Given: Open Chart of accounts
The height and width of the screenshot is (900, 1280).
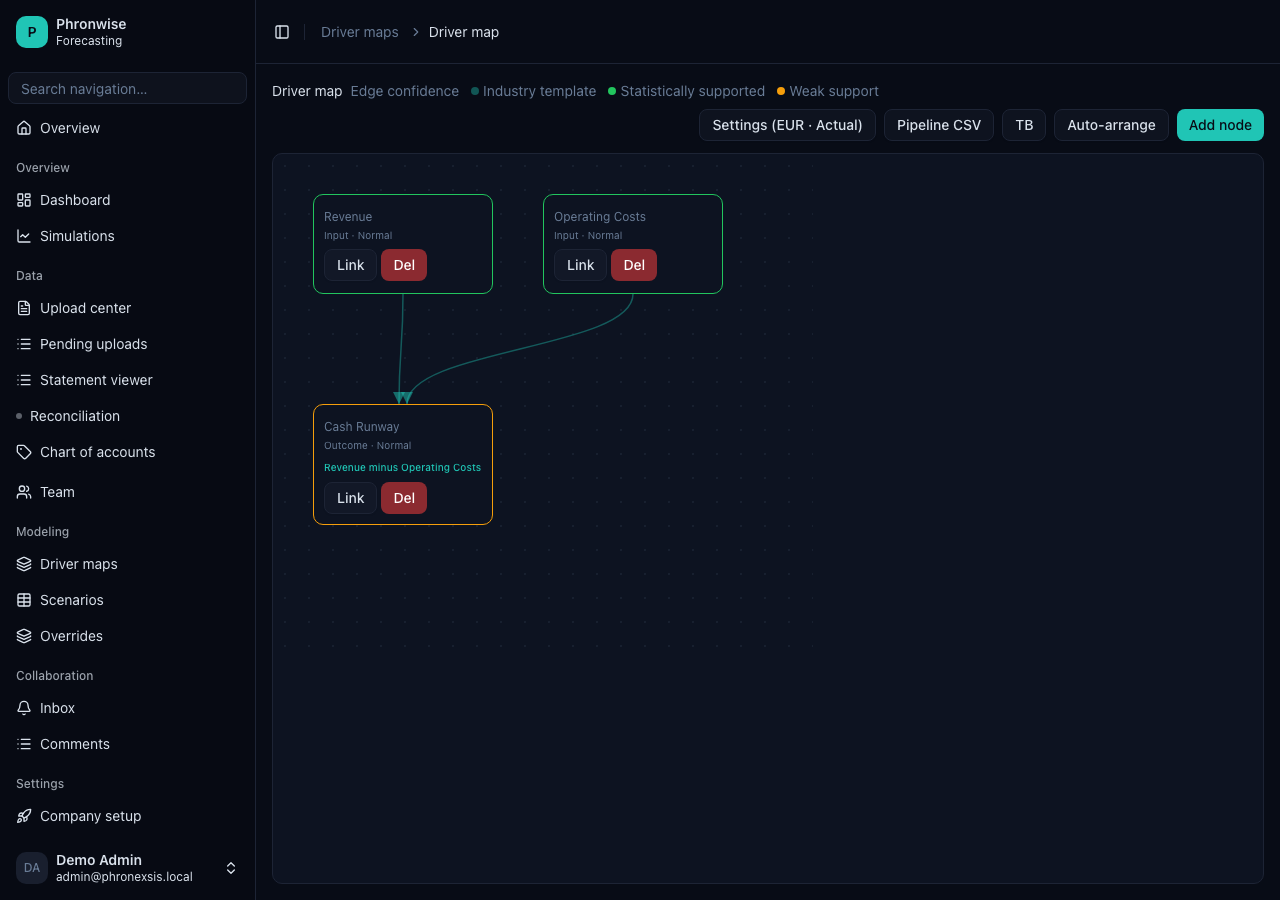Looking at the screenshot, I should coord(127,452).
